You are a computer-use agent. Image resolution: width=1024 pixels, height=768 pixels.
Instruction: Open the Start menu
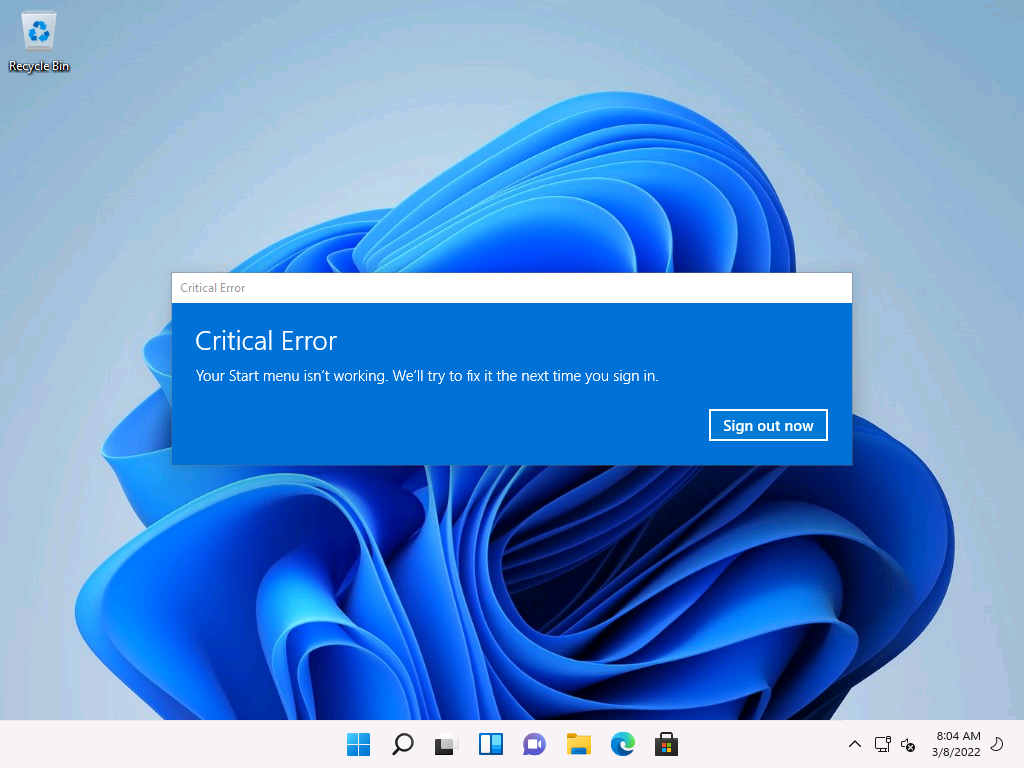click(x=358, y=744)
